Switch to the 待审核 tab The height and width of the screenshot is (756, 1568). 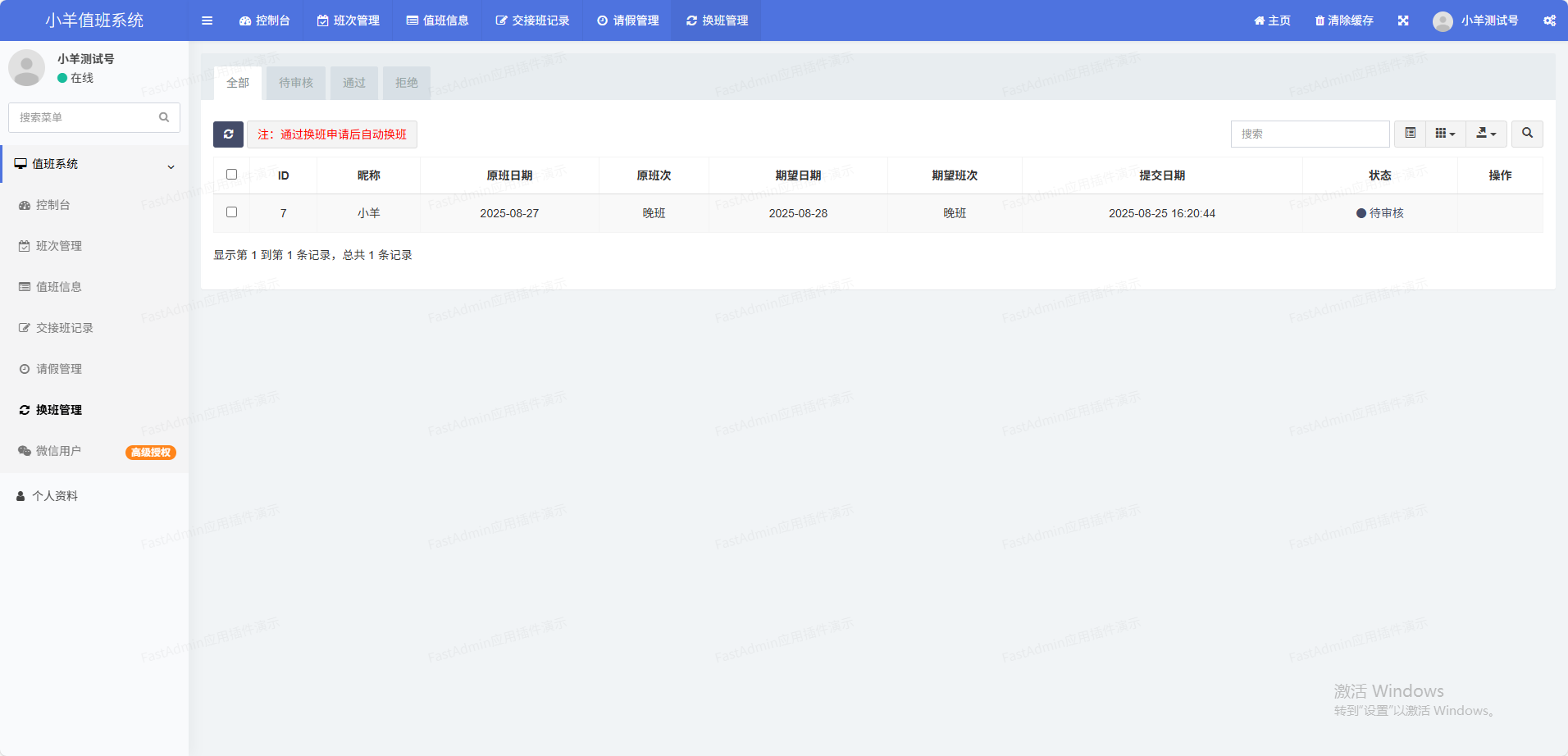pyautogui.click(x=296, y=83)
